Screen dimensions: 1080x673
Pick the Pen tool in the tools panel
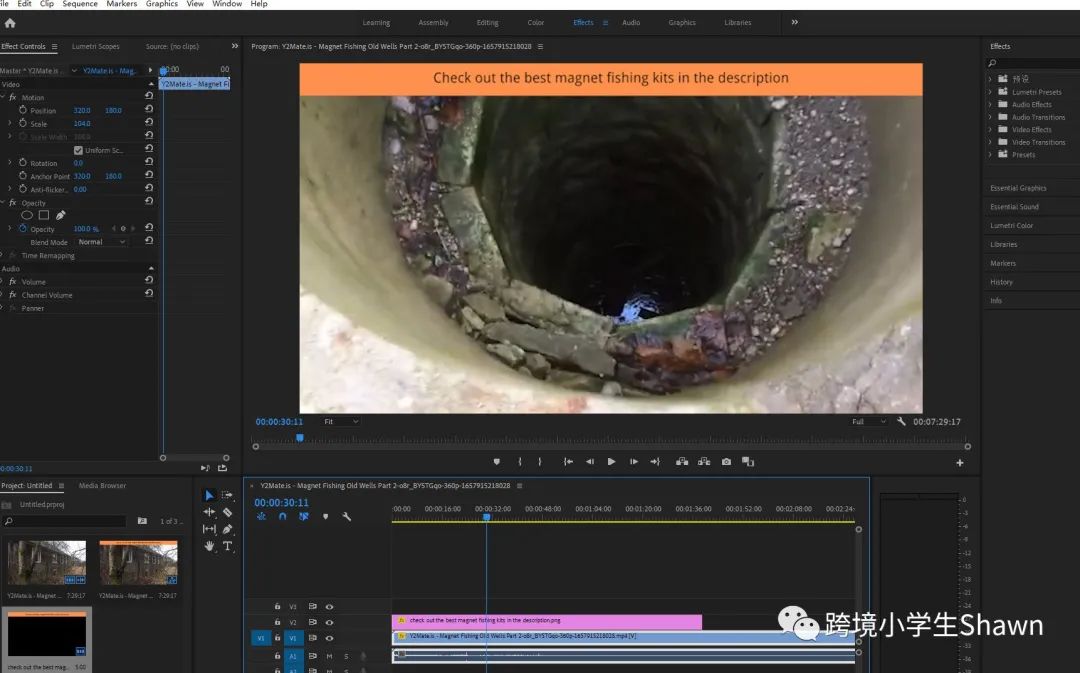tap(228, 529)
